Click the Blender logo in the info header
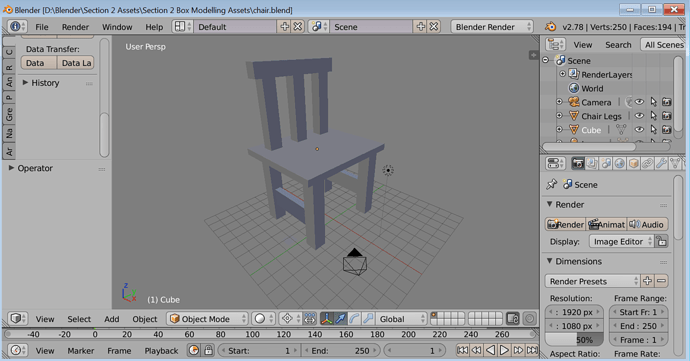The height and width of the screenshot is (361, 690). 551,27
